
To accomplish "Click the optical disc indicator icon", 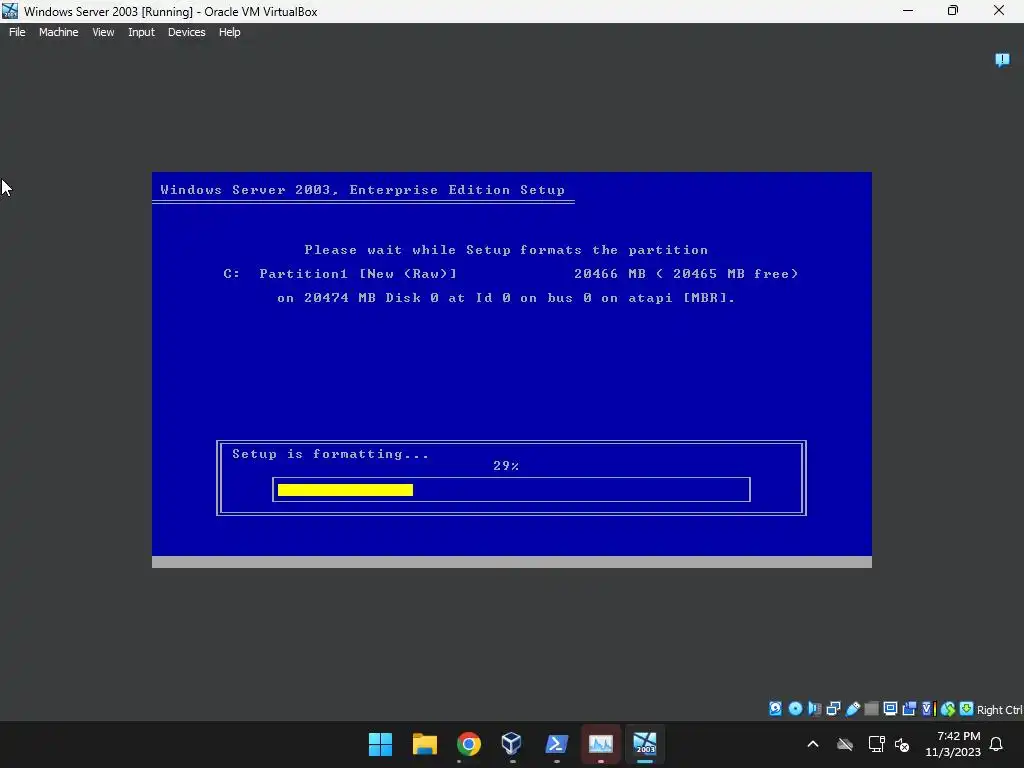I will tap(795, 709).
